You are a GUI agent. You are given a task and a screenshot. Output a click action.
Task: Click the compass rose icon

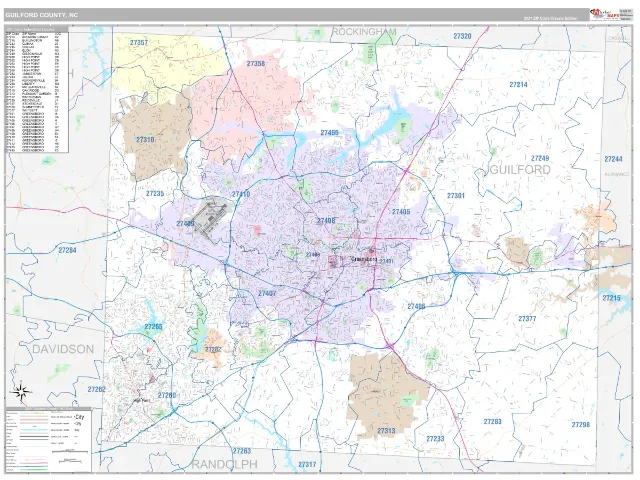pos(22,393)
